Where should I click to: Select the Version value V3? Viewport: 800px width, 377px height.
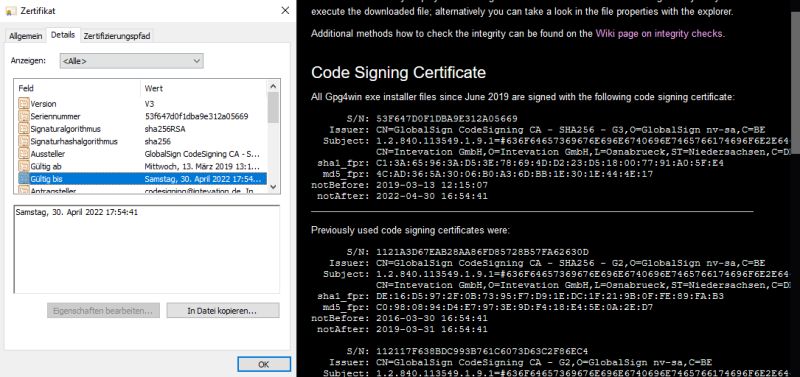149,104
